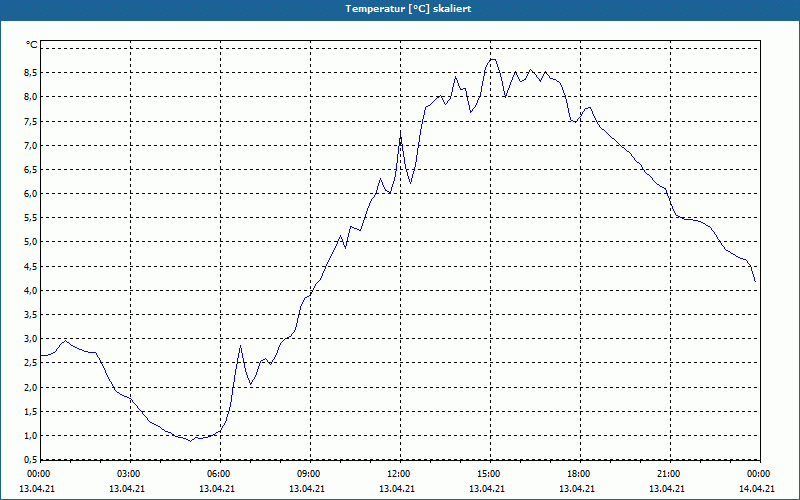800x500 pixels.
Task: Click the 5,5 temperature axis label
Action: 31,218
